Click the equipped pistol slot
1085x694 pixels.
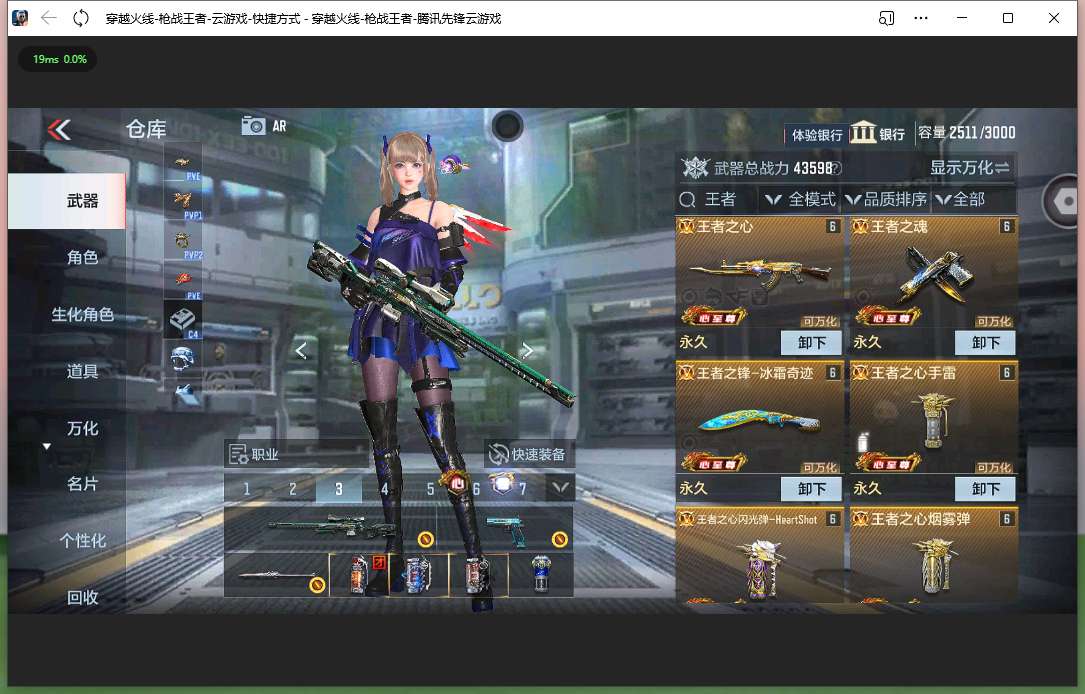coord(506,528)
